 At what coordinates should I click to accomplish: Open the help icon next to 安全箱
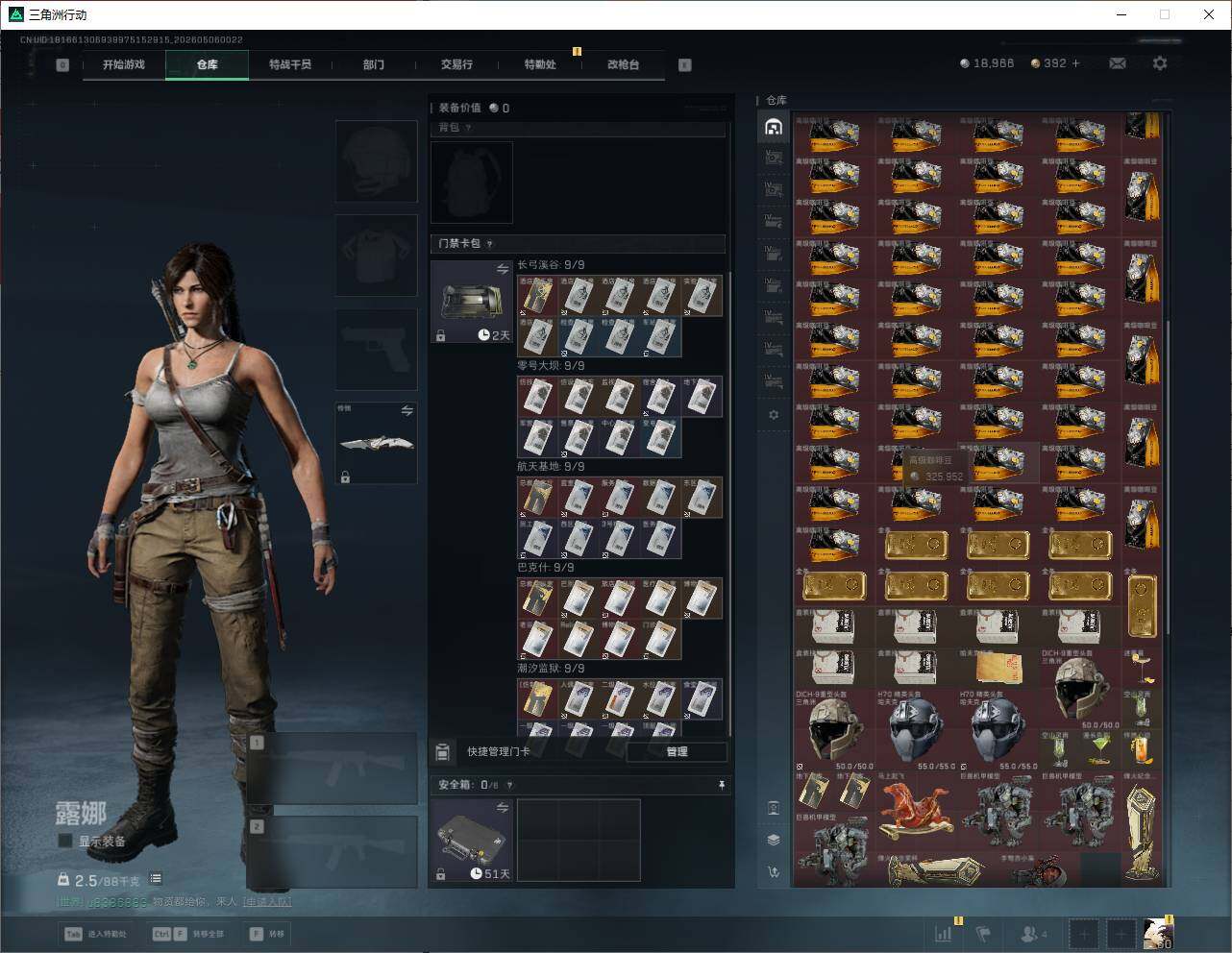pos(509,785)
